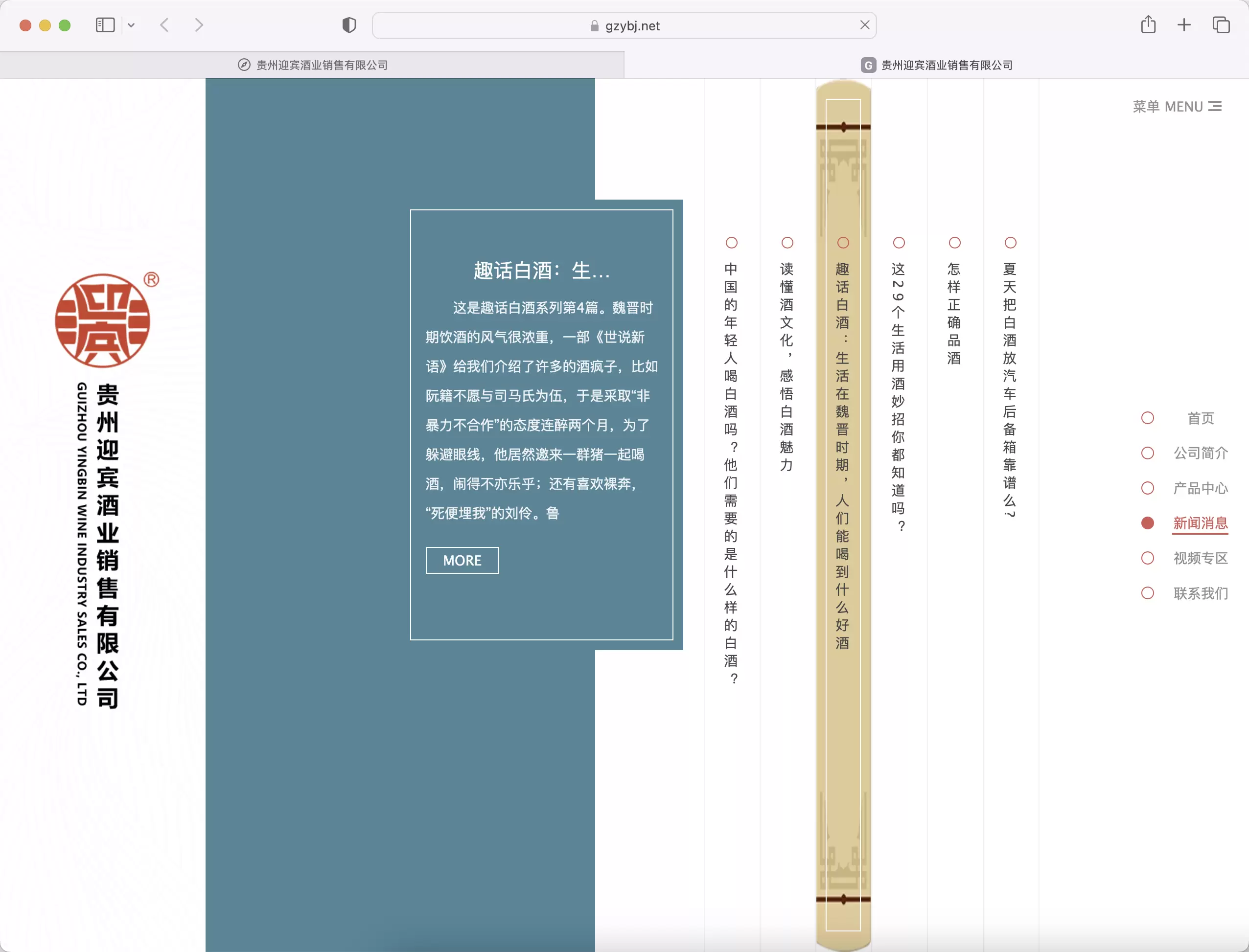This screenshot has height=952, width=1249.
Task: Open the Share icon in toolbar
Action: 1149,25
